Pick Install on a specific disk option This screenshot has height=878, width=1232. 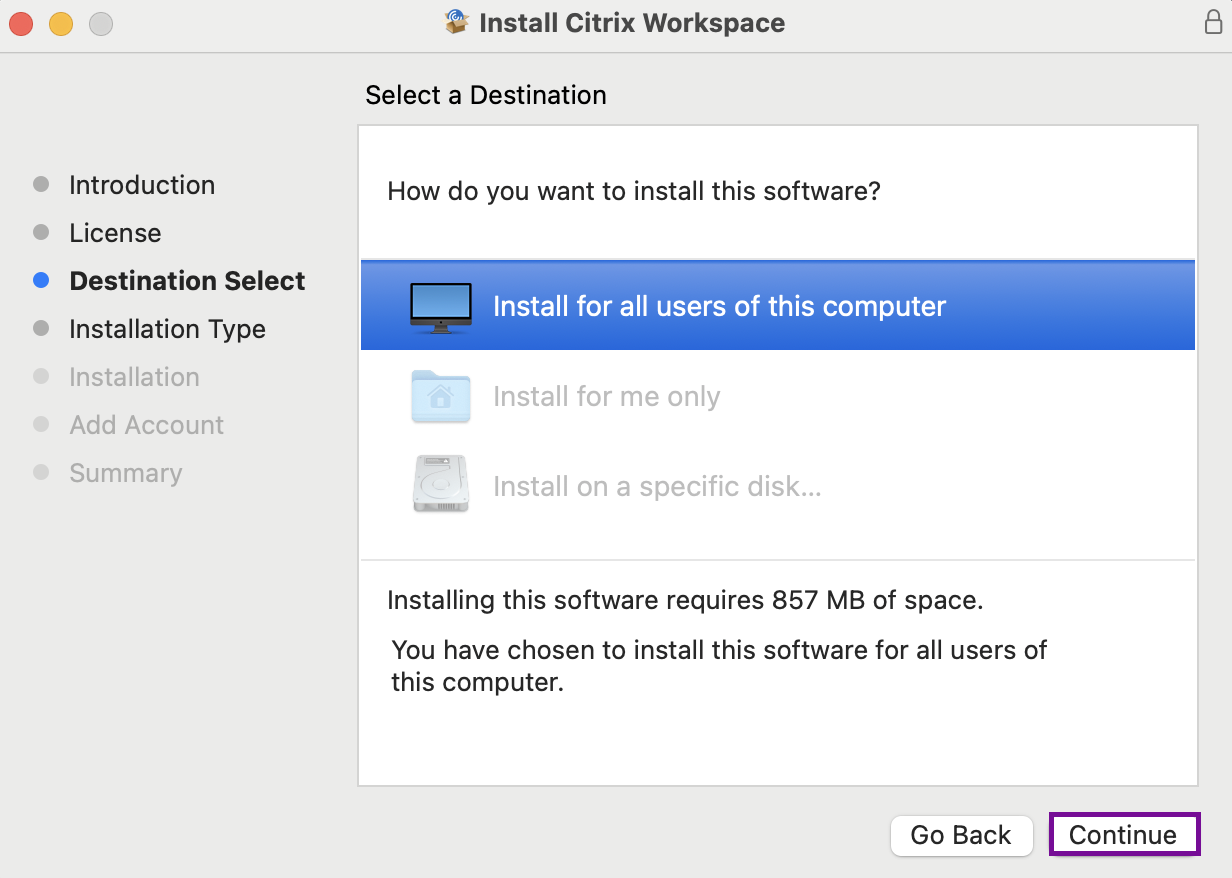778,487
